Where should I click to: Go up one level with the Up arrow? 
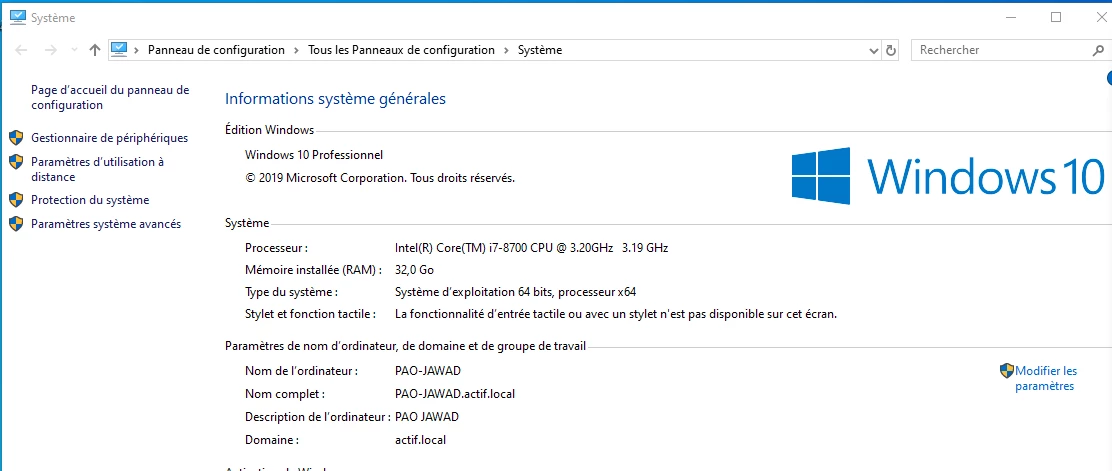[x=95, y=50]
